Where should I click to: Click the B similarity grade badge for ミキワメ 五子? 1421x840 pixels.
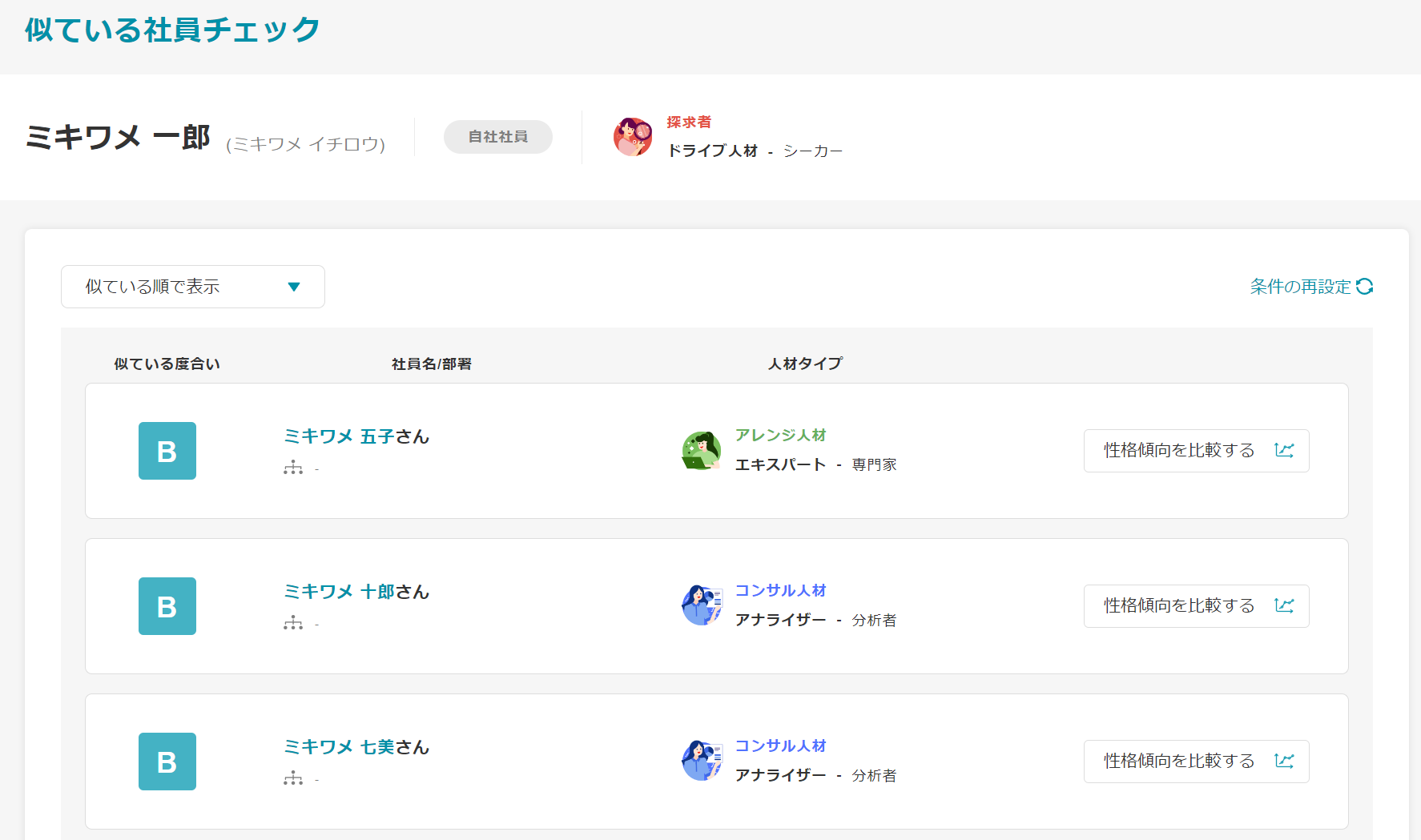pos(167,451)
